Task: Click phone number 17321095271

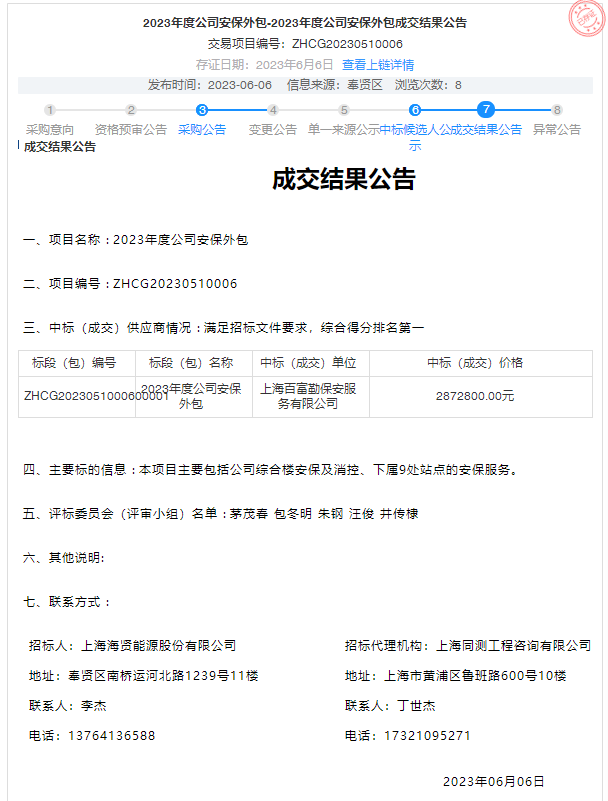Action: click(427, 736)
